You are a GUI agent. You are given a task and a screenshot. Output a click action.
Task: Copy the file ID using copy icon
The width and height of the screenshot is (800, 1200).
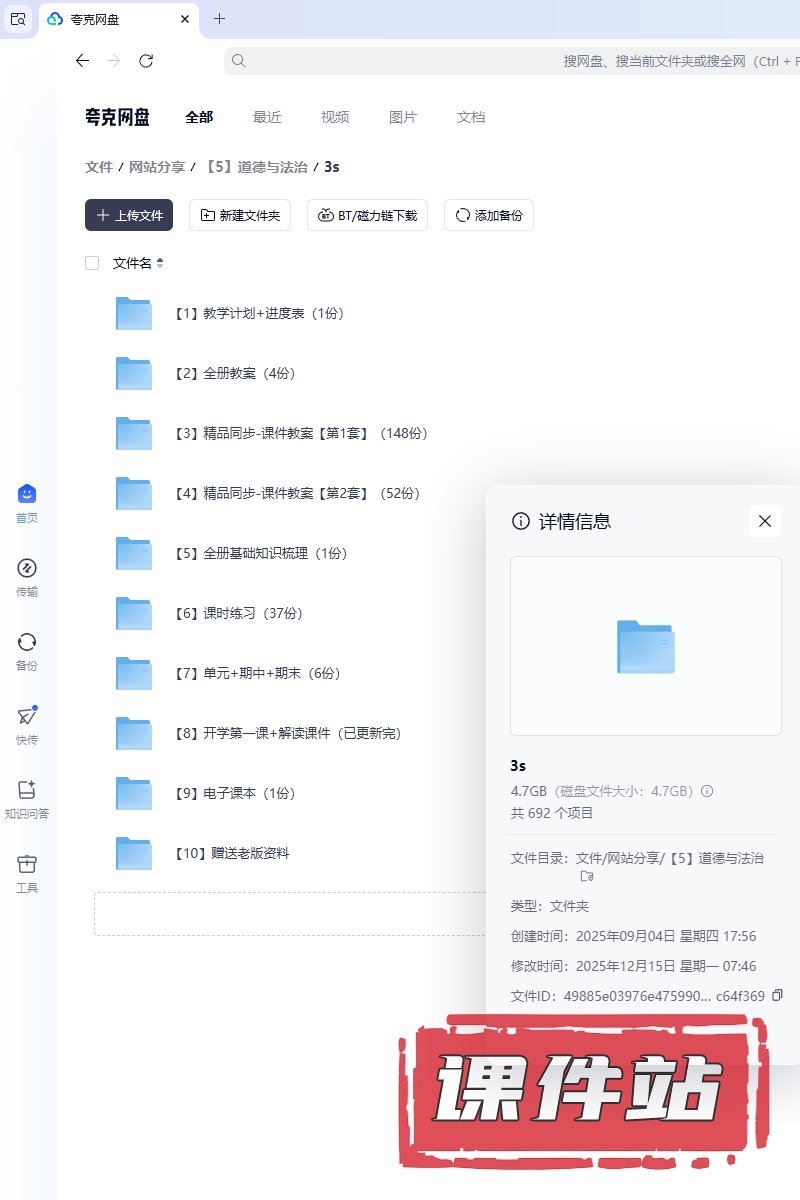[778, 995]
